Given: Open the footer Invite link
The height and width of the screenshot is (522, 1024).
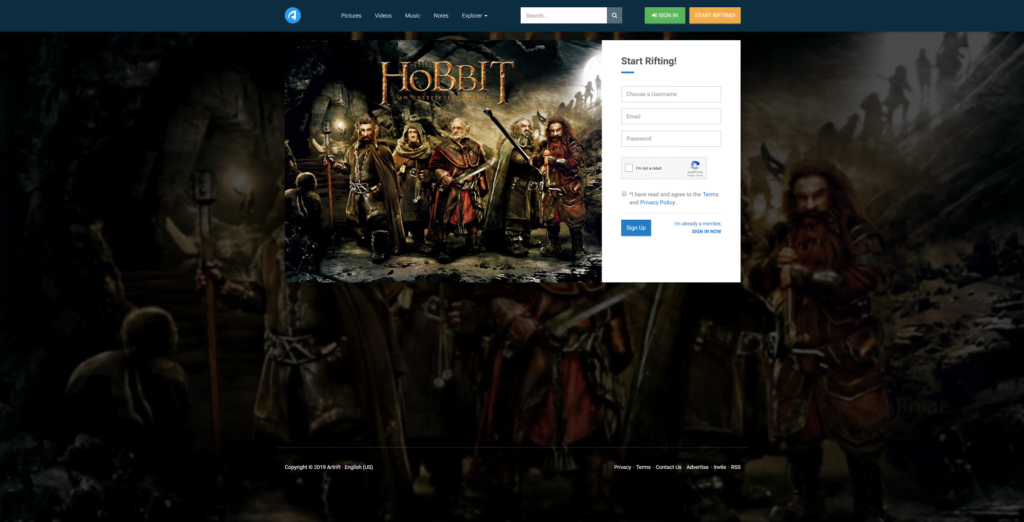Looking at the screenshot, I should [x=720, y=467].
